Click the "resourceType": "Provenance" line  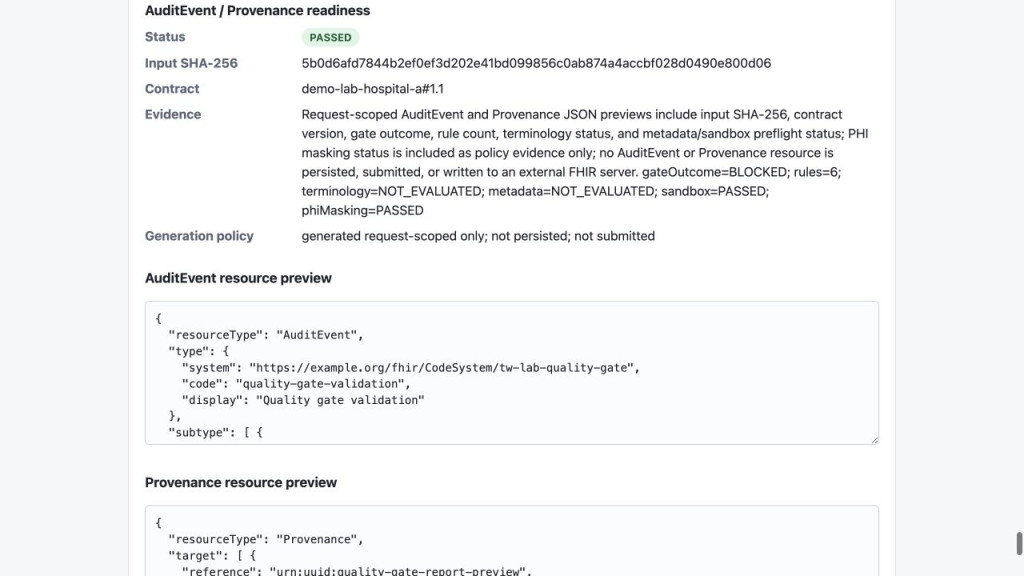click(x=266, y=539)
